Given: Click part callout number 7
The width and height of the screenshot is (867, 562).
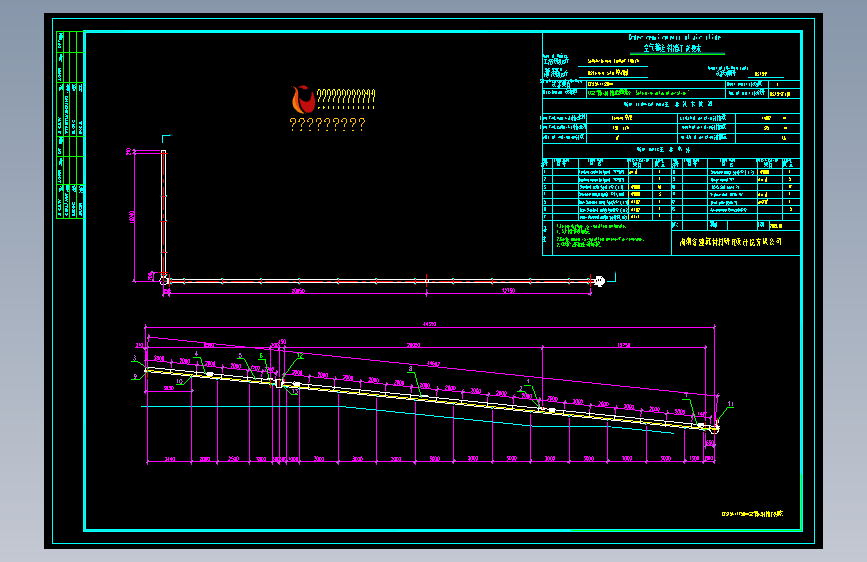Looking at the screenshot, I should tap(686, 395).
